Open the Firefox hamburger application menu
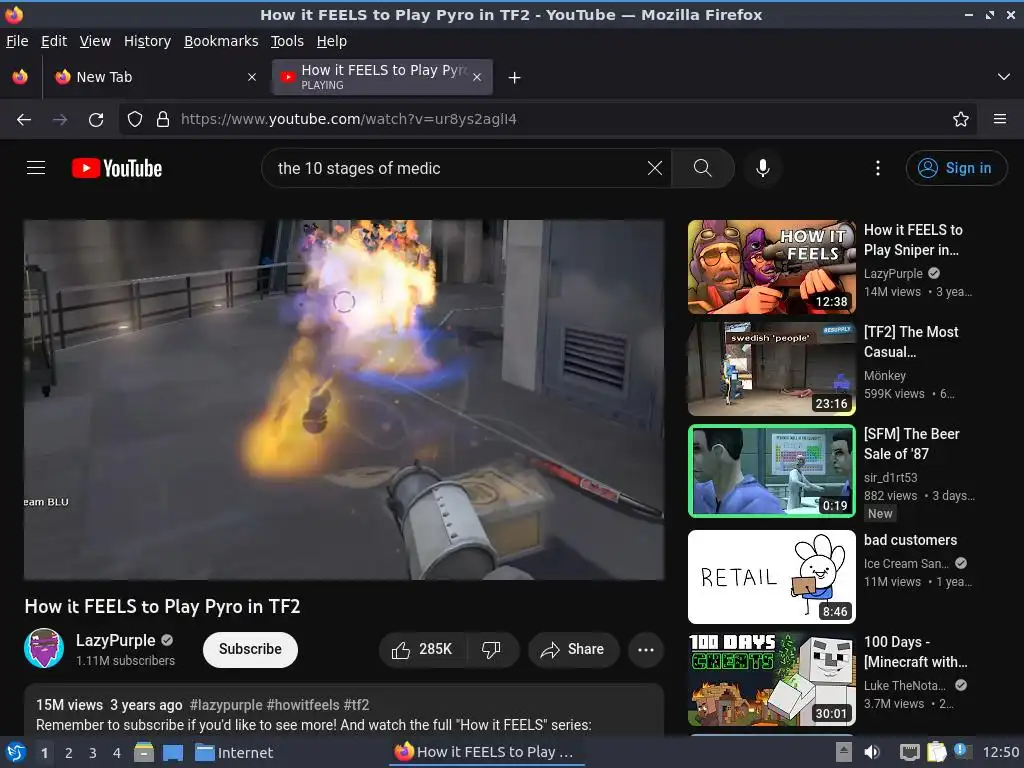The width and height of the screenshot is (1024, 768). coord(1000,119)
